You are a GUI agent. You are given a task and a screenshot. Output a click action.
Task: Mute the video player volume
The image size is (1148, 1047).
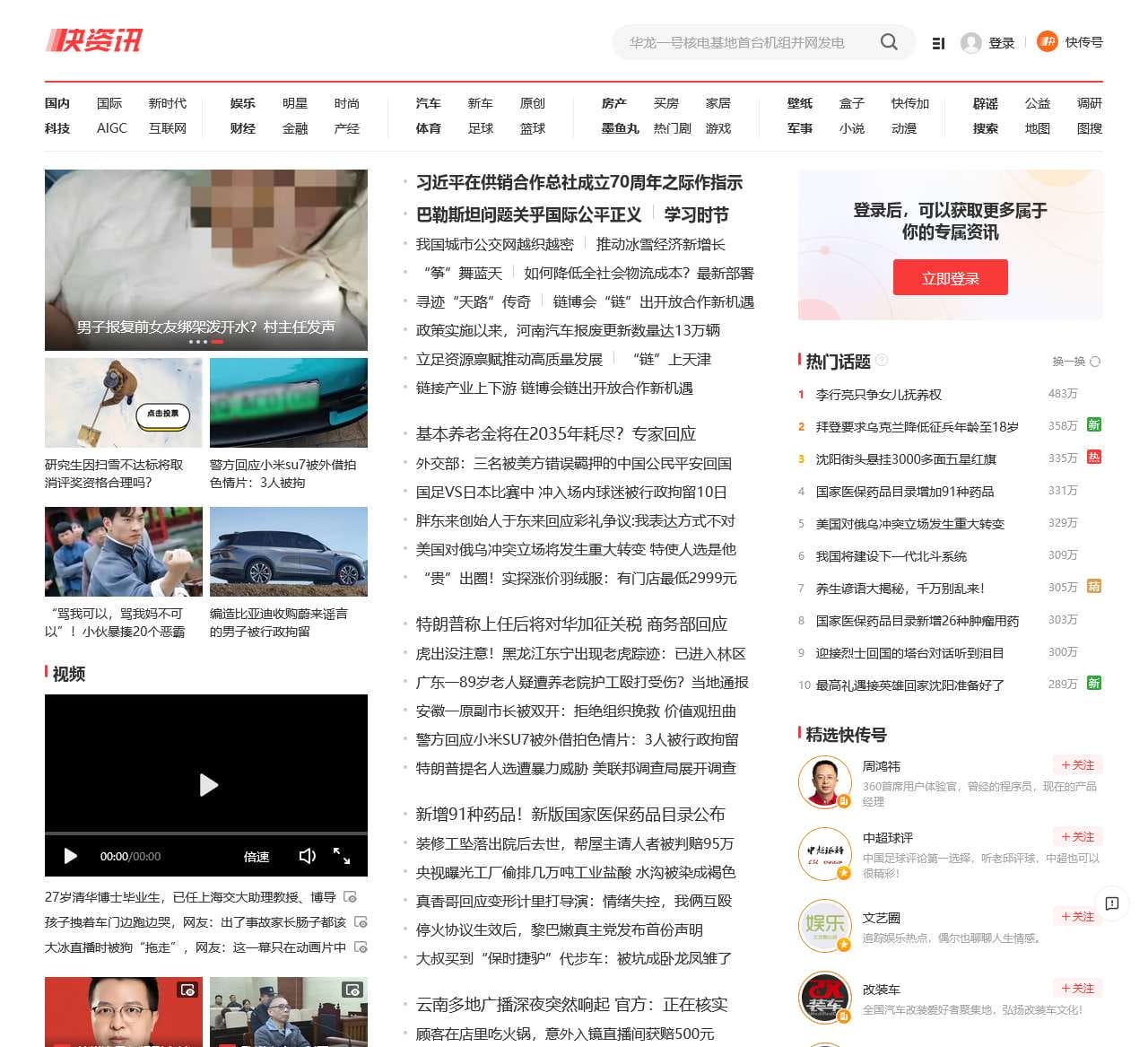tap(309, 857)
